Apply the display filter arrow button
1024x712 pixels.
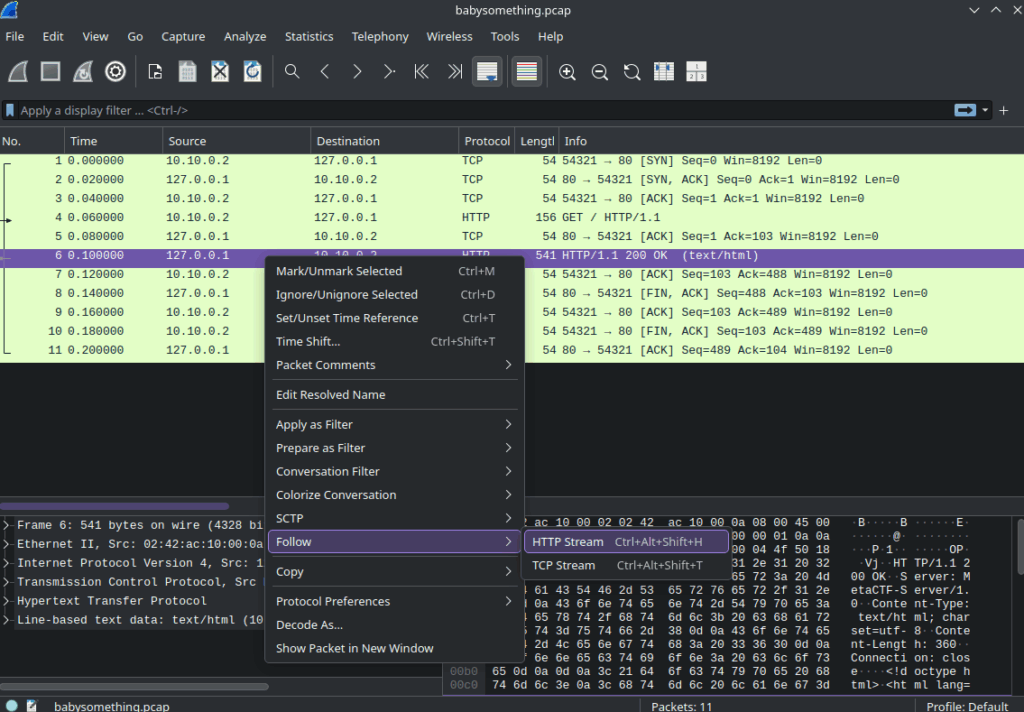[x=965, y=110]
